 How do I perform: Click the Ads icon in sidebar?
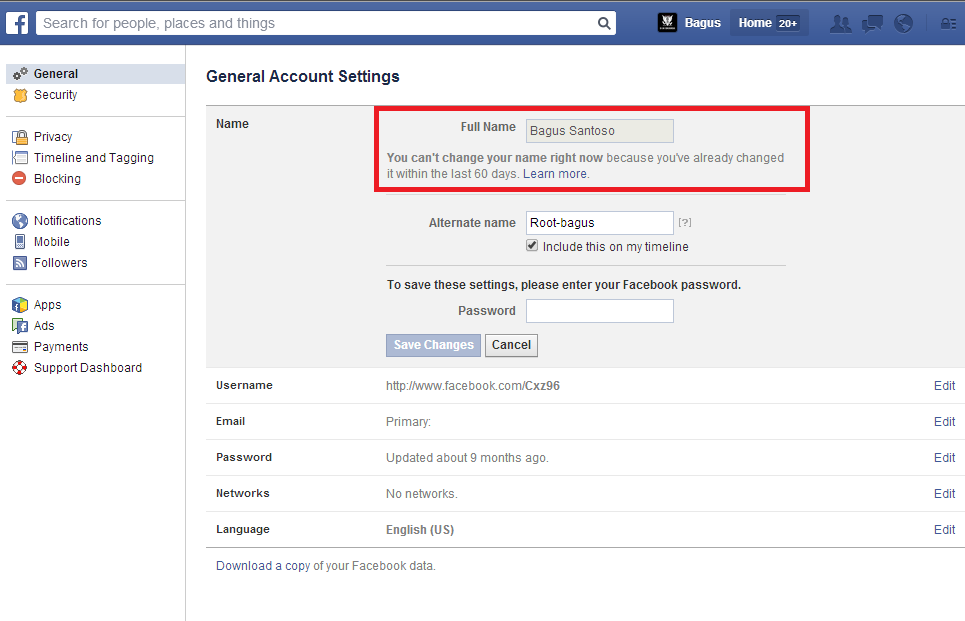[20, 326]
